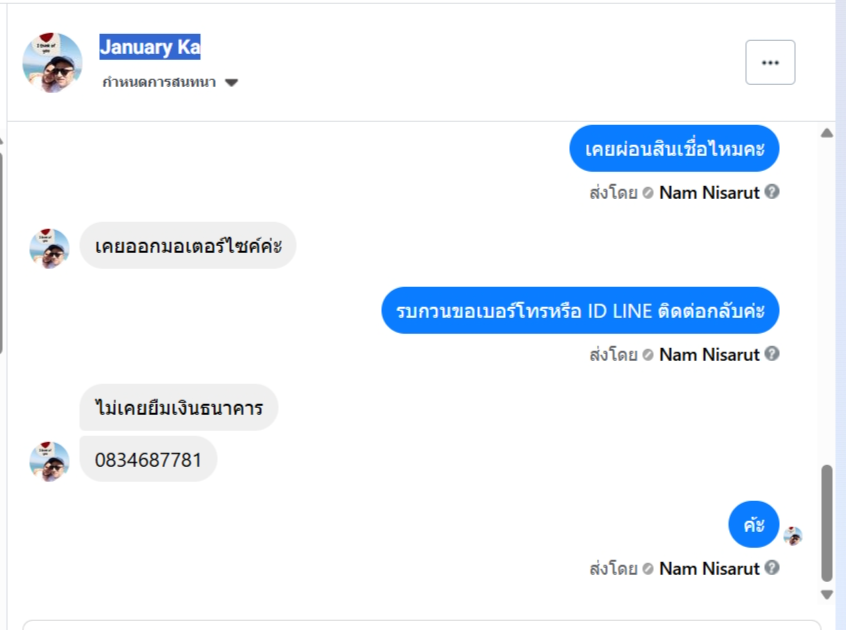
Task: Click the chat scrollbar thumb
Action: [x=826, y=522]
